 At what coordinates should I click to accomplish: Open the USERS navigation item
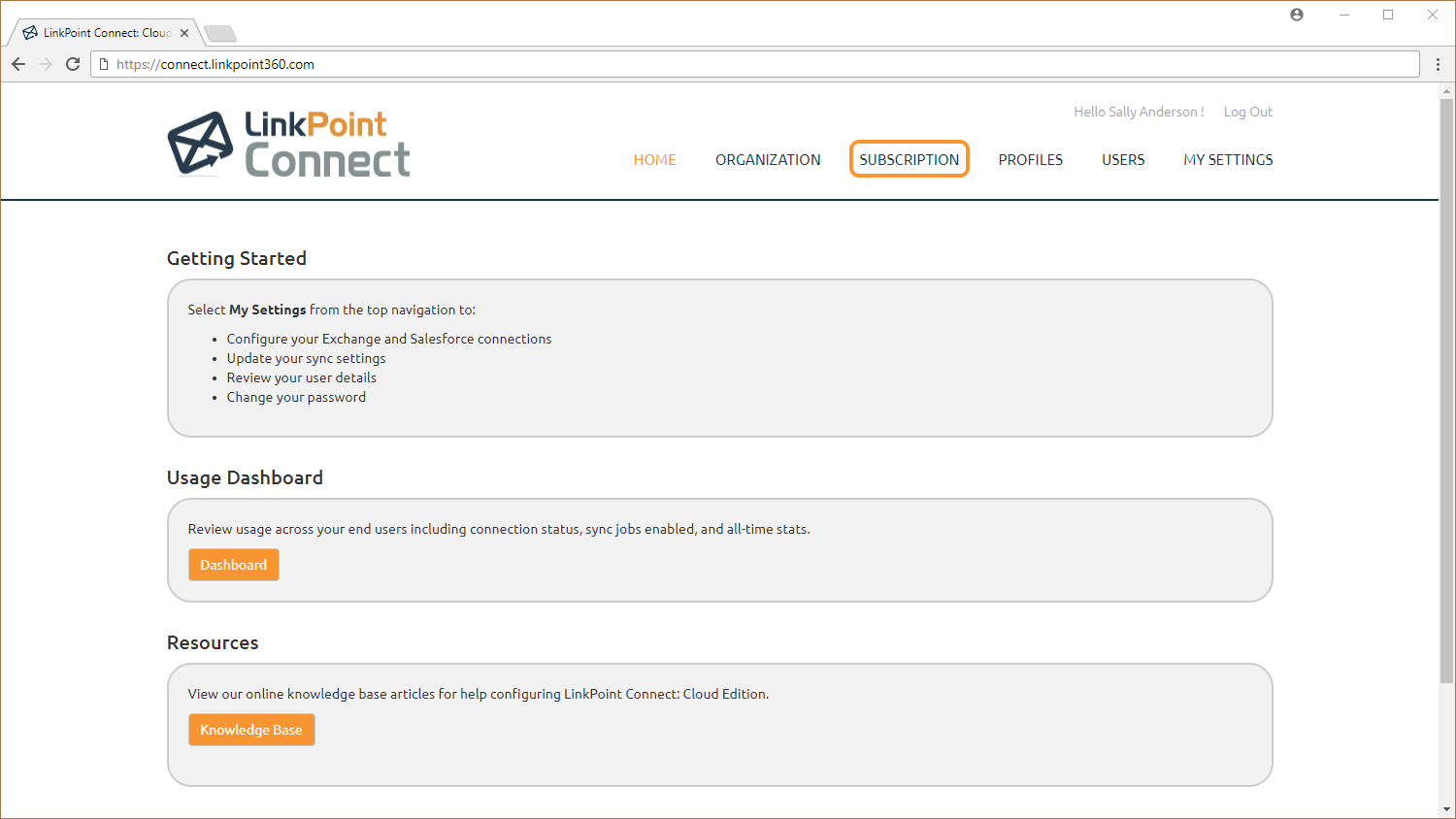click(x=1123, y=160)
